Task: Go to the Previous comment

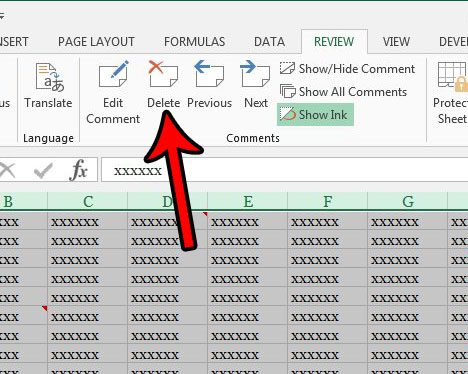Action: point(209,85)
